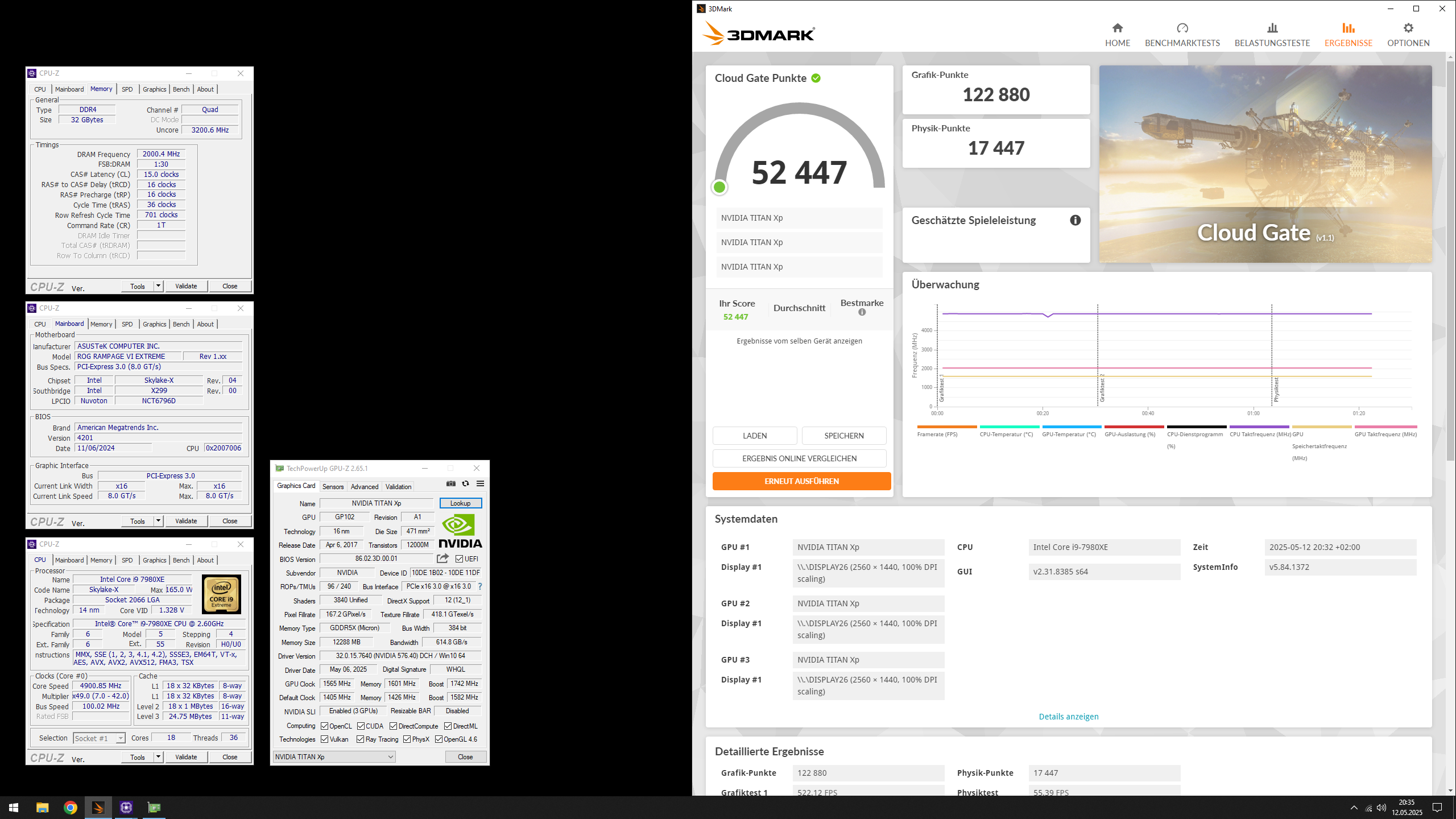Switch to Graphics tab in CPU-Z CPU window
The image size is (1456, 819).
[155, 560]
